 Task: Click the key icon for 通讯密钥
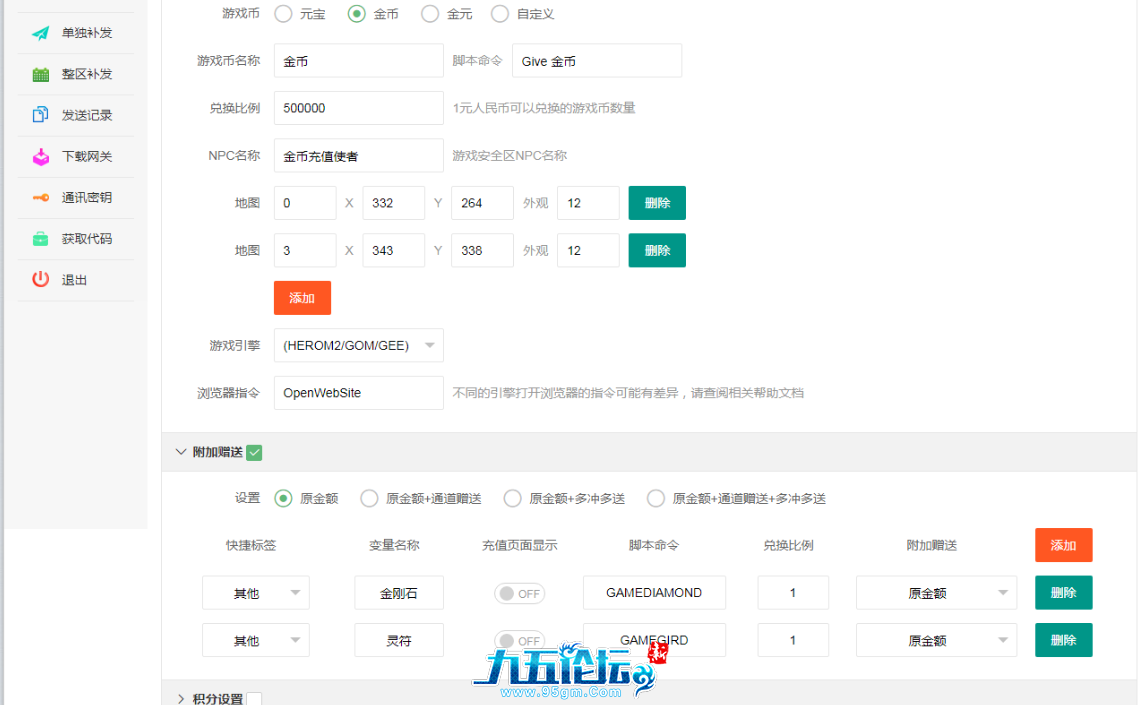point(40,198)
